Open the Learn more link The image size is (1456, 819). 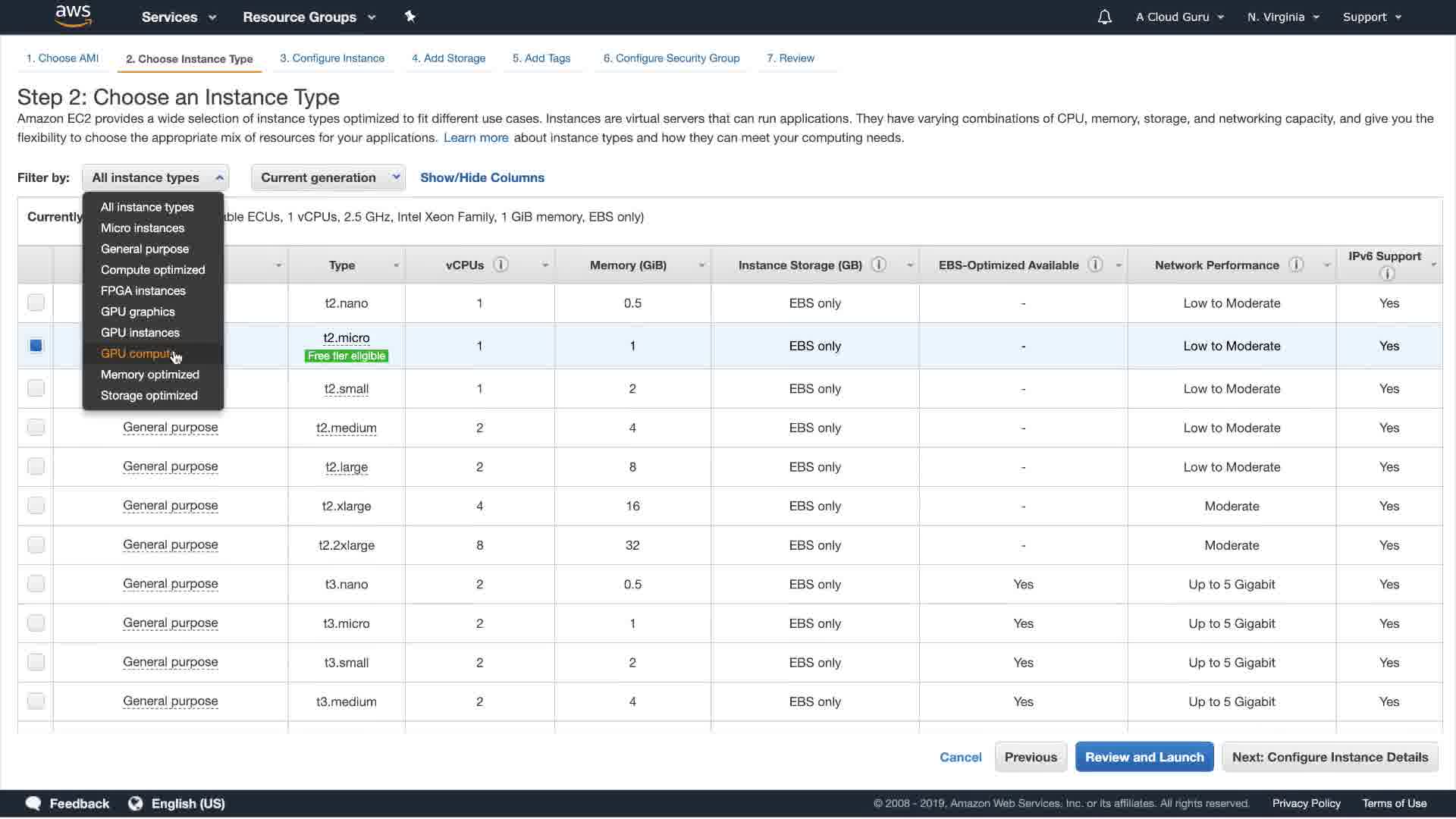(x=475, y=137)
